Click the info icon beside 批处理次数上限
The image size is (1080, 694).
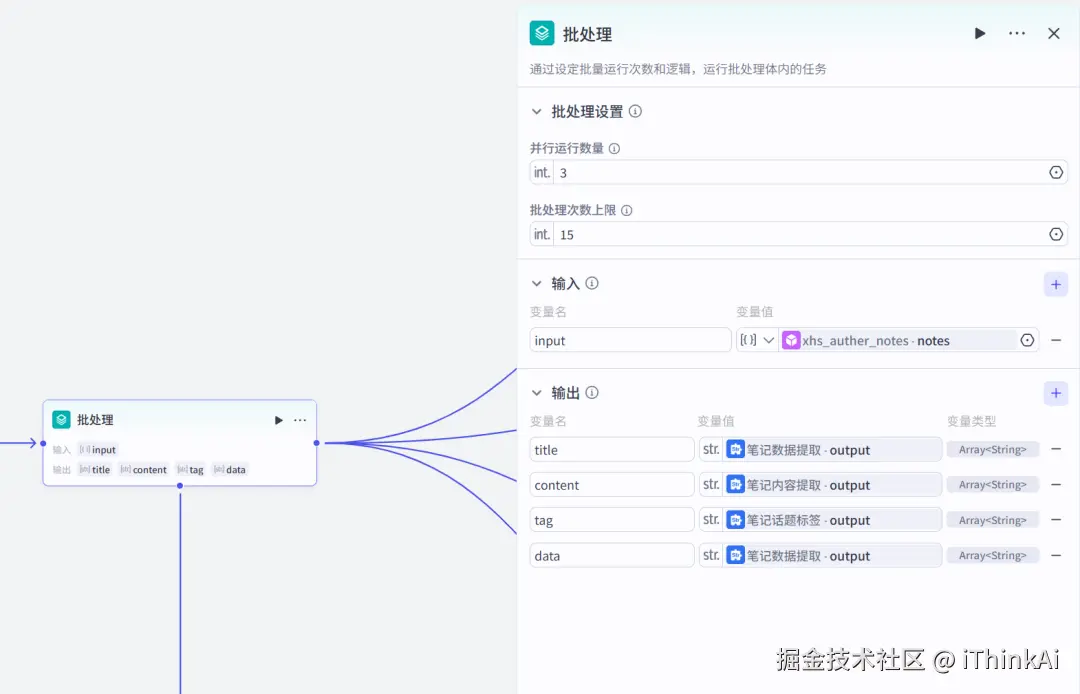coord(627,210)
